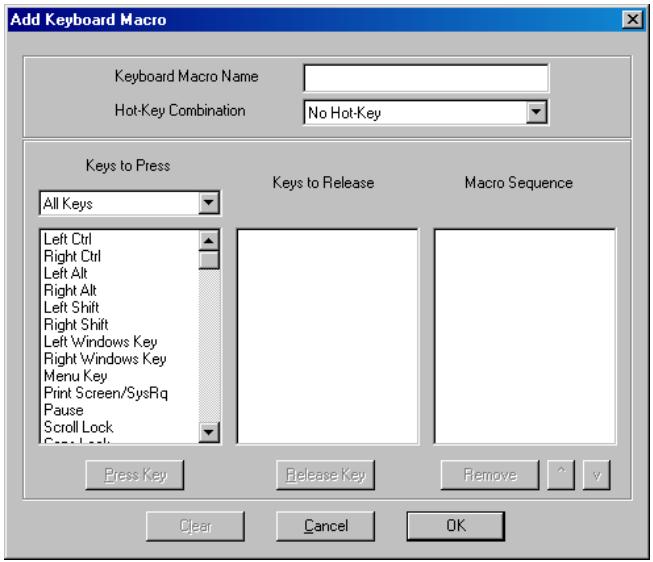This screenshot has width=653, height=562.
Task: Click inside the Macro Sequence list box
Action: (524, 335)
